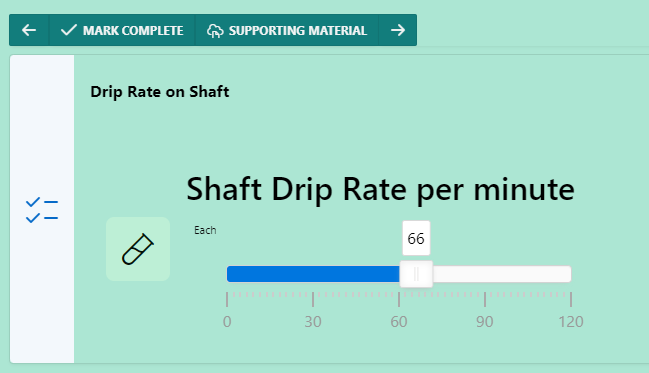Viewport: 649px width, 373px height.
Task: Click the forward arrow in the toolbar
Action: point(398,30)
